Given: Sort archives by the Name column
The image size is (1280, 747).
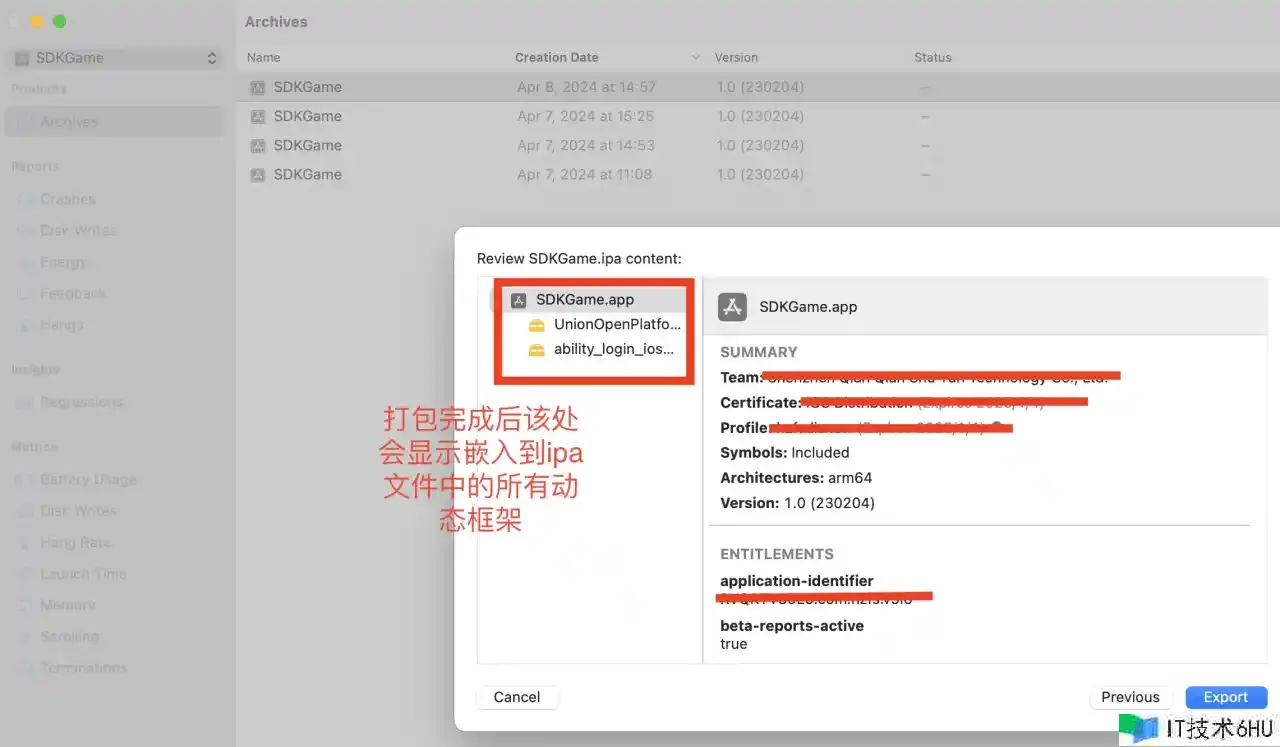Looking at the screenshot, I should [264, 58].
